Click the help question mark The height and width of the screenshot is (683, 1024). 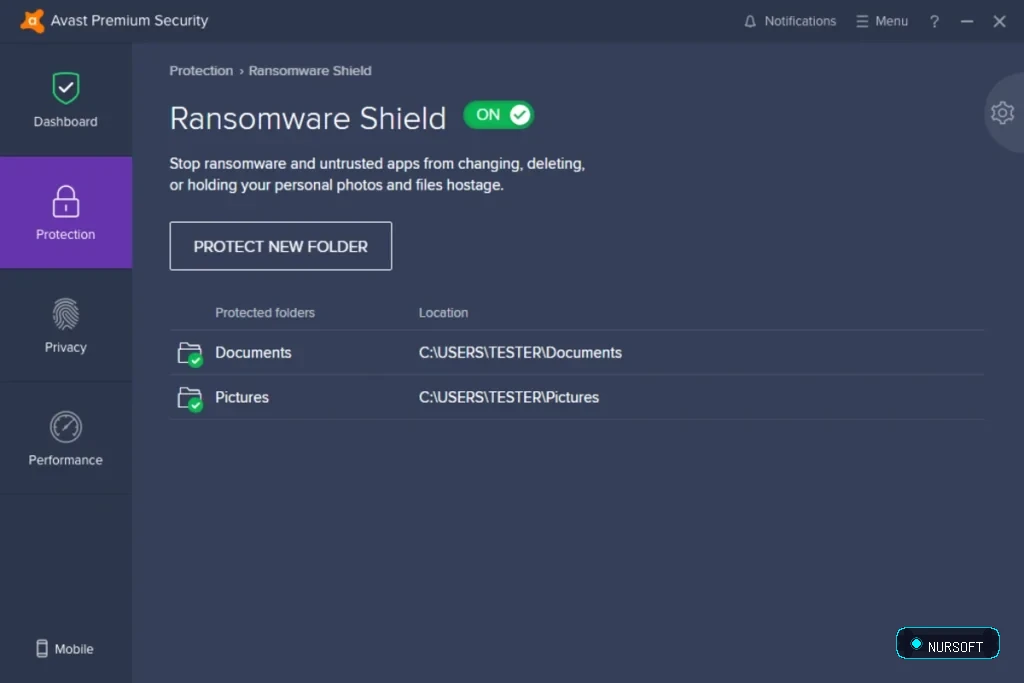pyautogui.click(x=935, y=22)
